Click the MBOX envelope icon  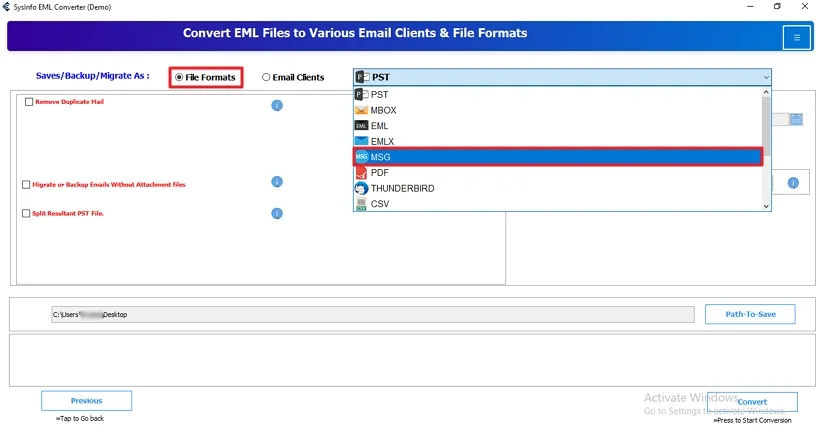click(361, 110)
